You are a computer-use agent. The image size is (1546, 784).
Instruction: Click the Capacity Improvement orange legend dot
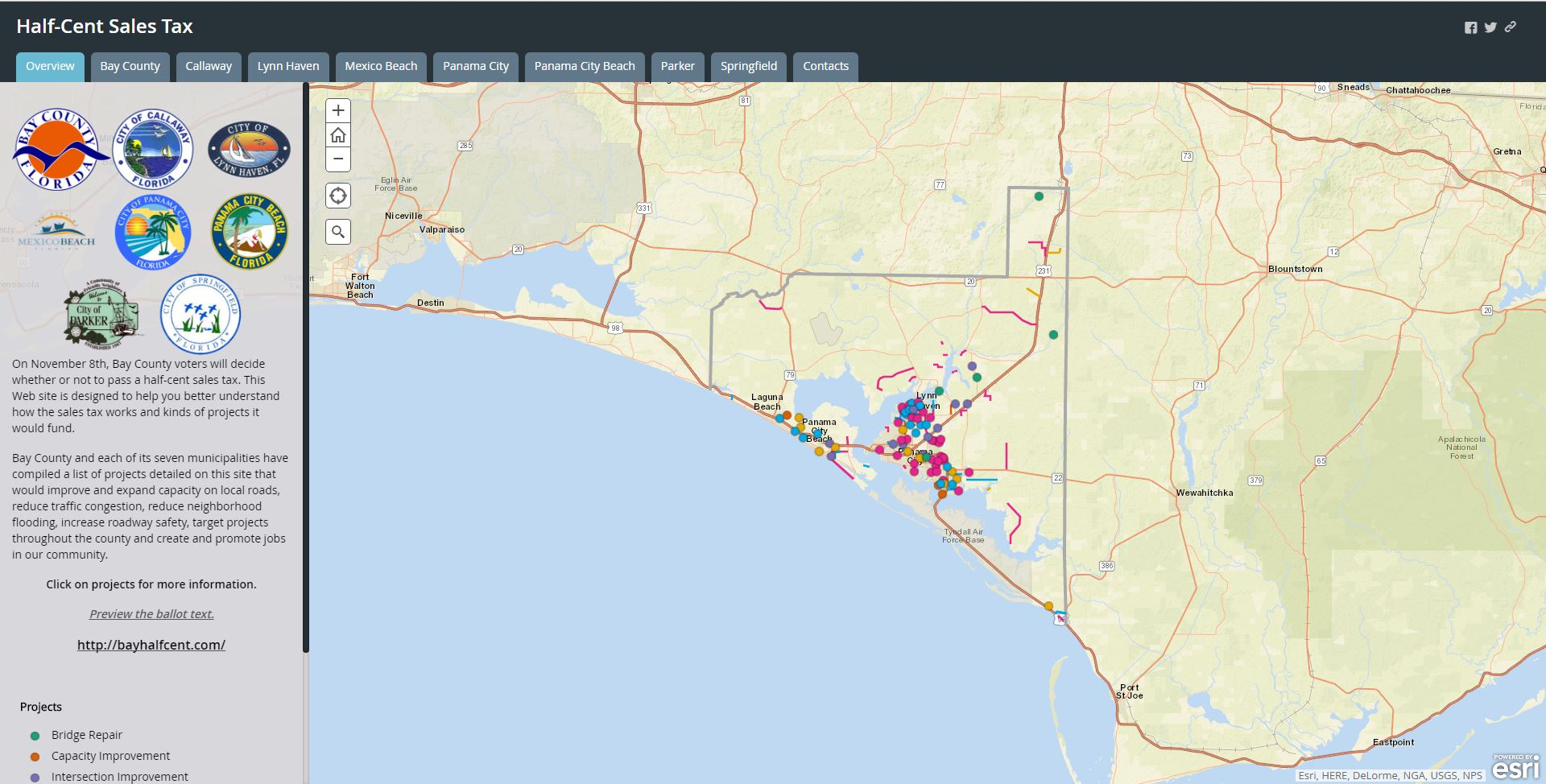pyautogui.click(x=35, y=757)
